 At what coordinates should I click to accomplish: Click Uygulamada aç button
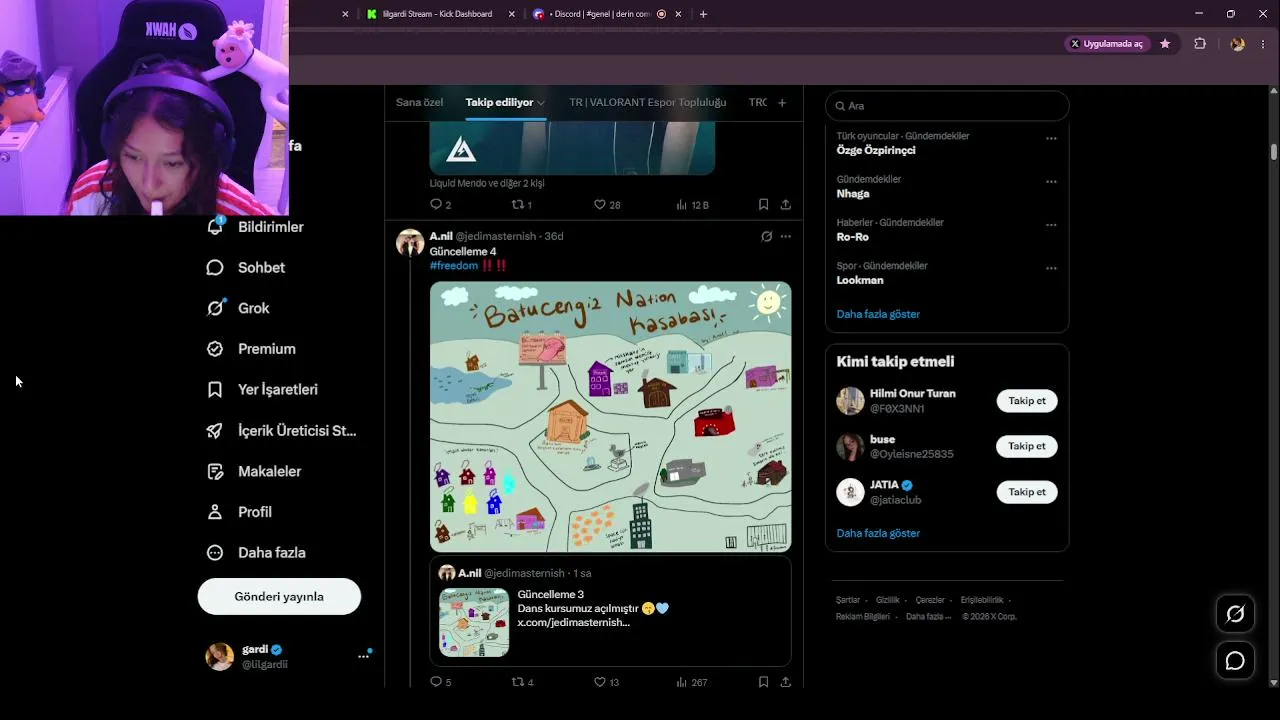[1107, 44]
